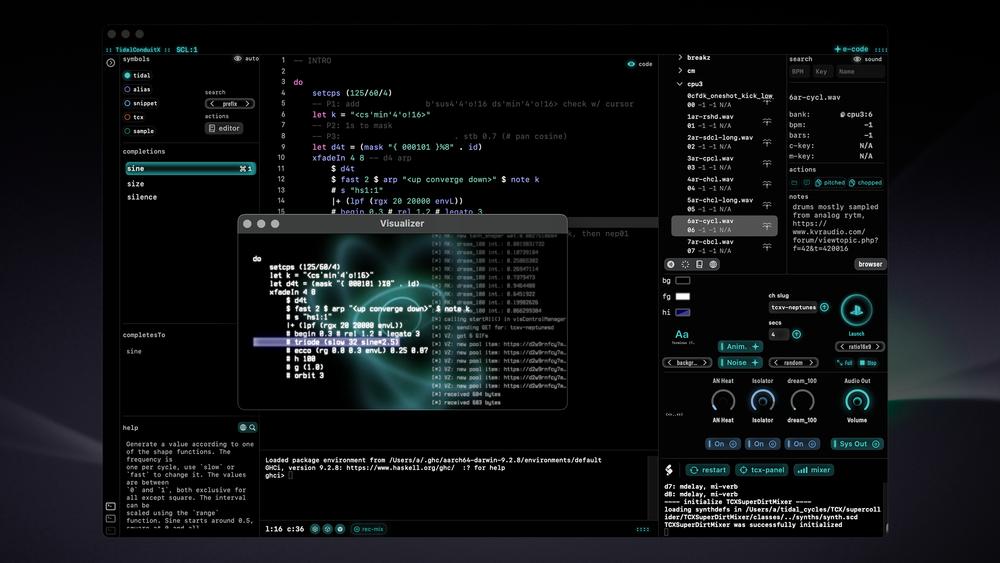This screenshot has height=563, width=1000.
Task: Click the upload icon next to tcxv-neptunes slug
Action: tap(825, 307)
